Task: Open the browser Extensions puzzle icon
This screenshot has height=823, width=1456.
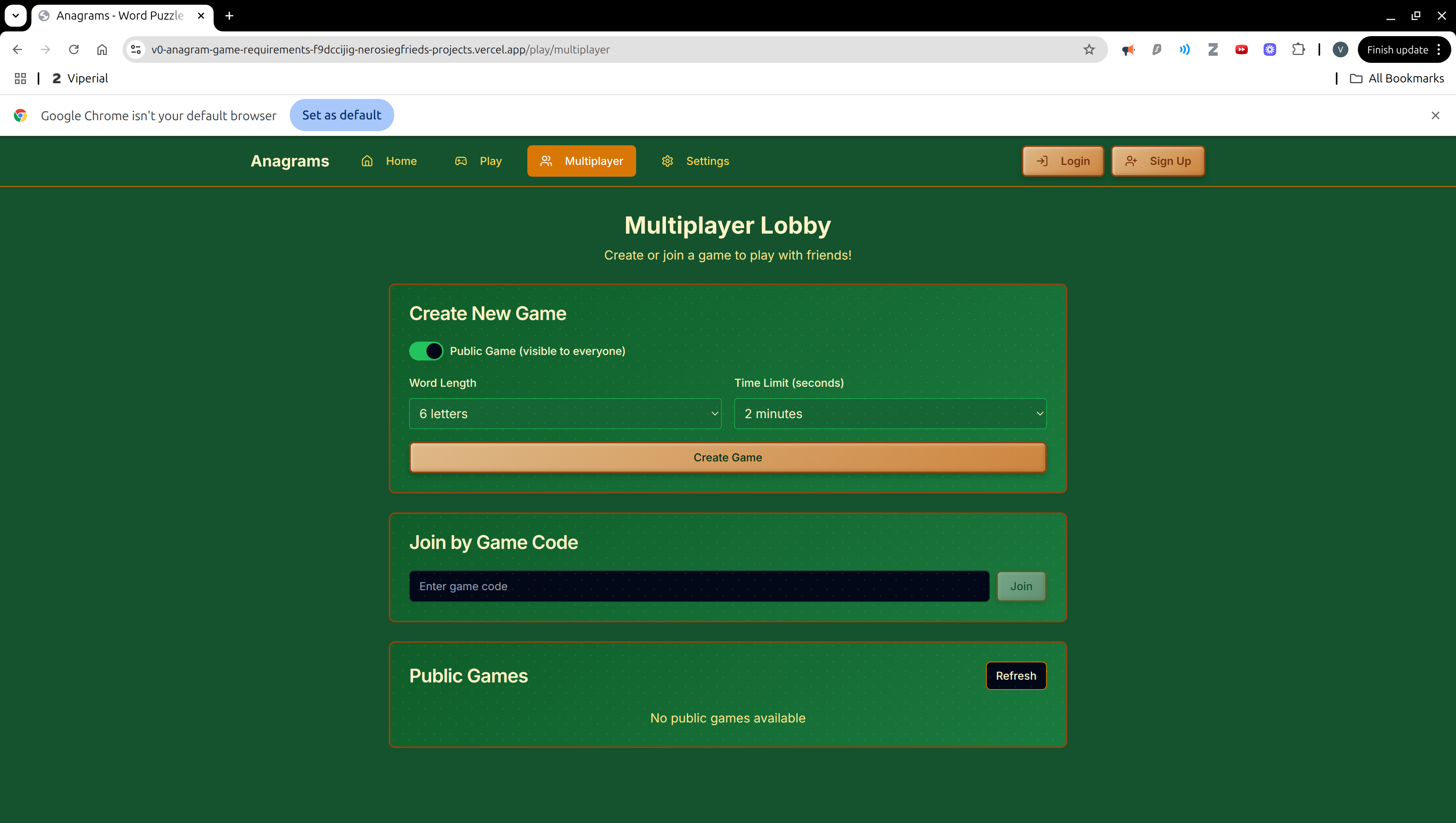Action: coord(1298,50)
